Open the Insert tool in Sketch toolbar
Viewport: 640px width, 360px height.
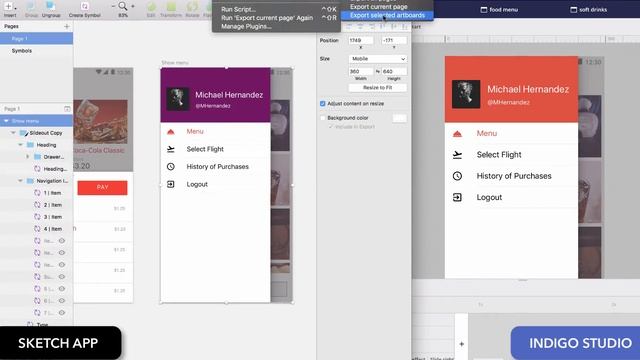coord(8,6)
